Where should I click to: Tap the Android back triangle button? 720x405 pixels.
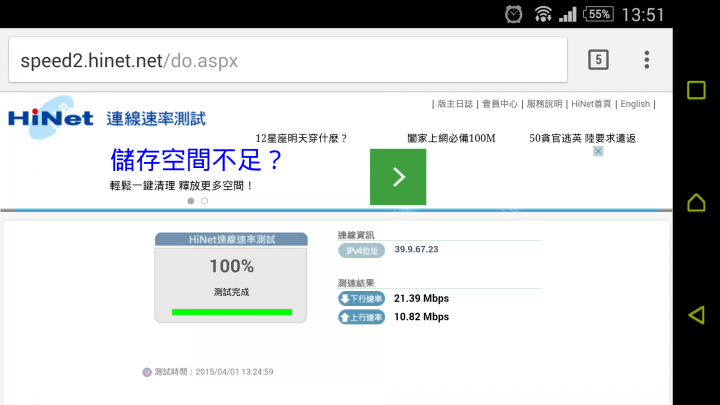coord(696,315)
